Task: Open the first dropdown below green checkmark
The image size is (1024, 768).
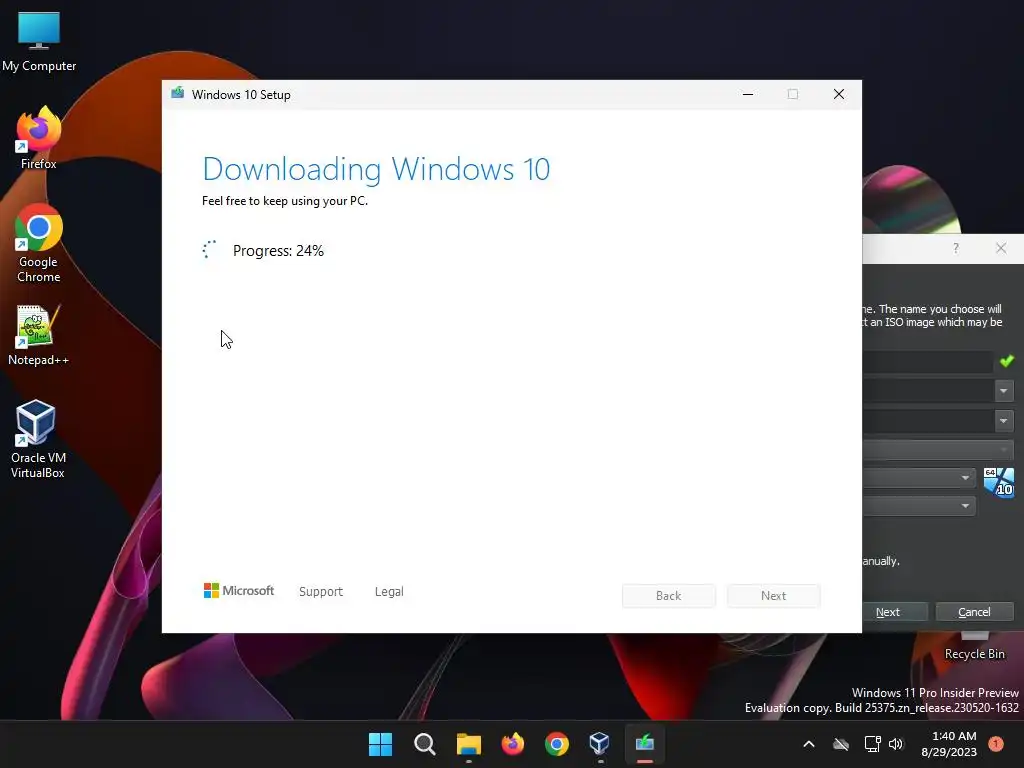Action: [1004, 391]
